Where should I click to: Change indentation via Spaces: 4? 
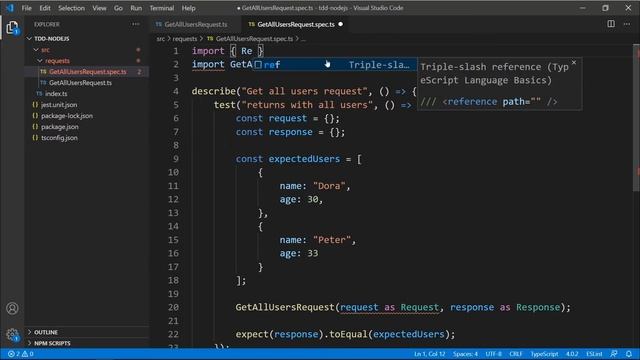465,354
